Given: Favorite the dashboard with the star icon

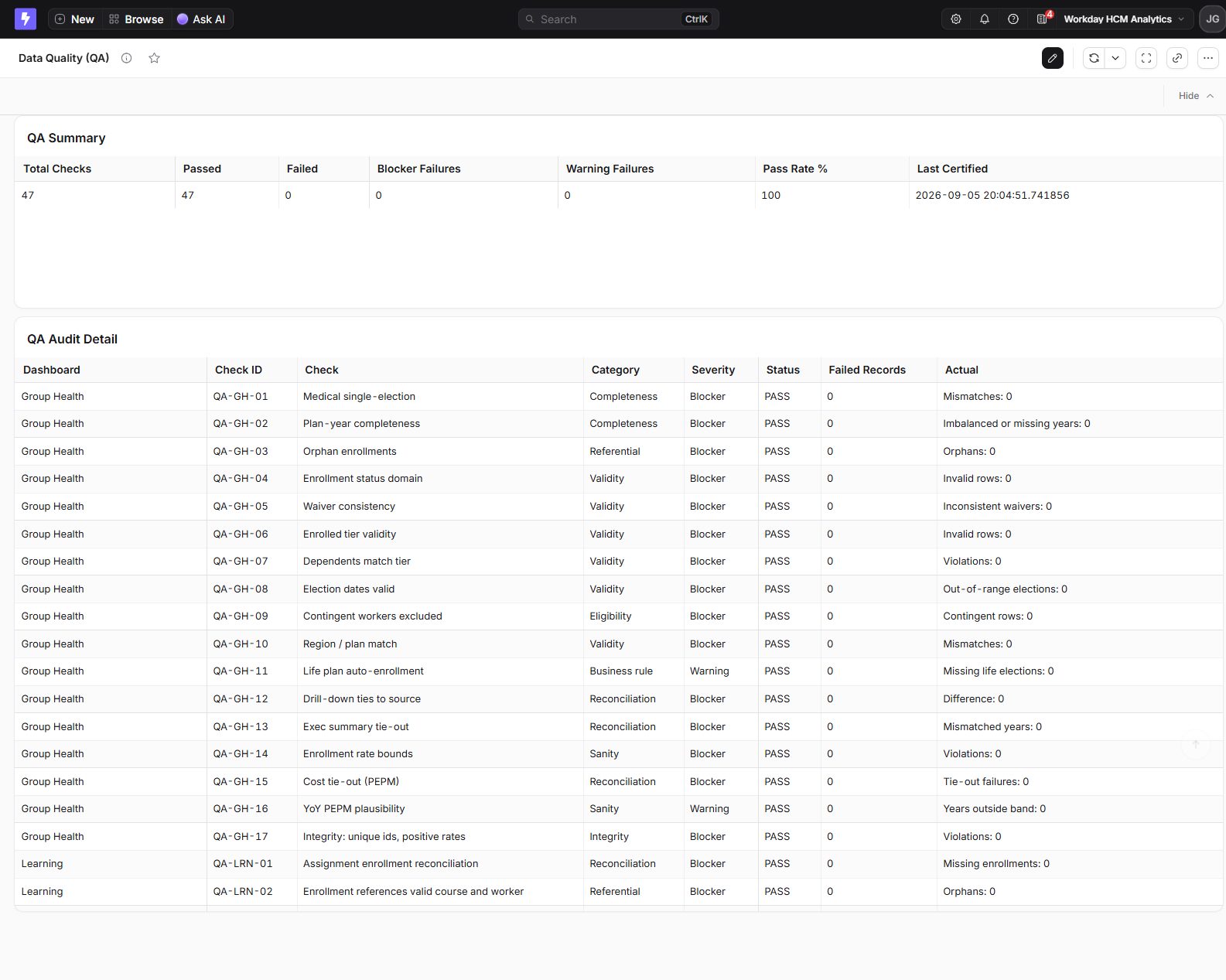Looking at the screenshot, I should click(x=155, y=58).
